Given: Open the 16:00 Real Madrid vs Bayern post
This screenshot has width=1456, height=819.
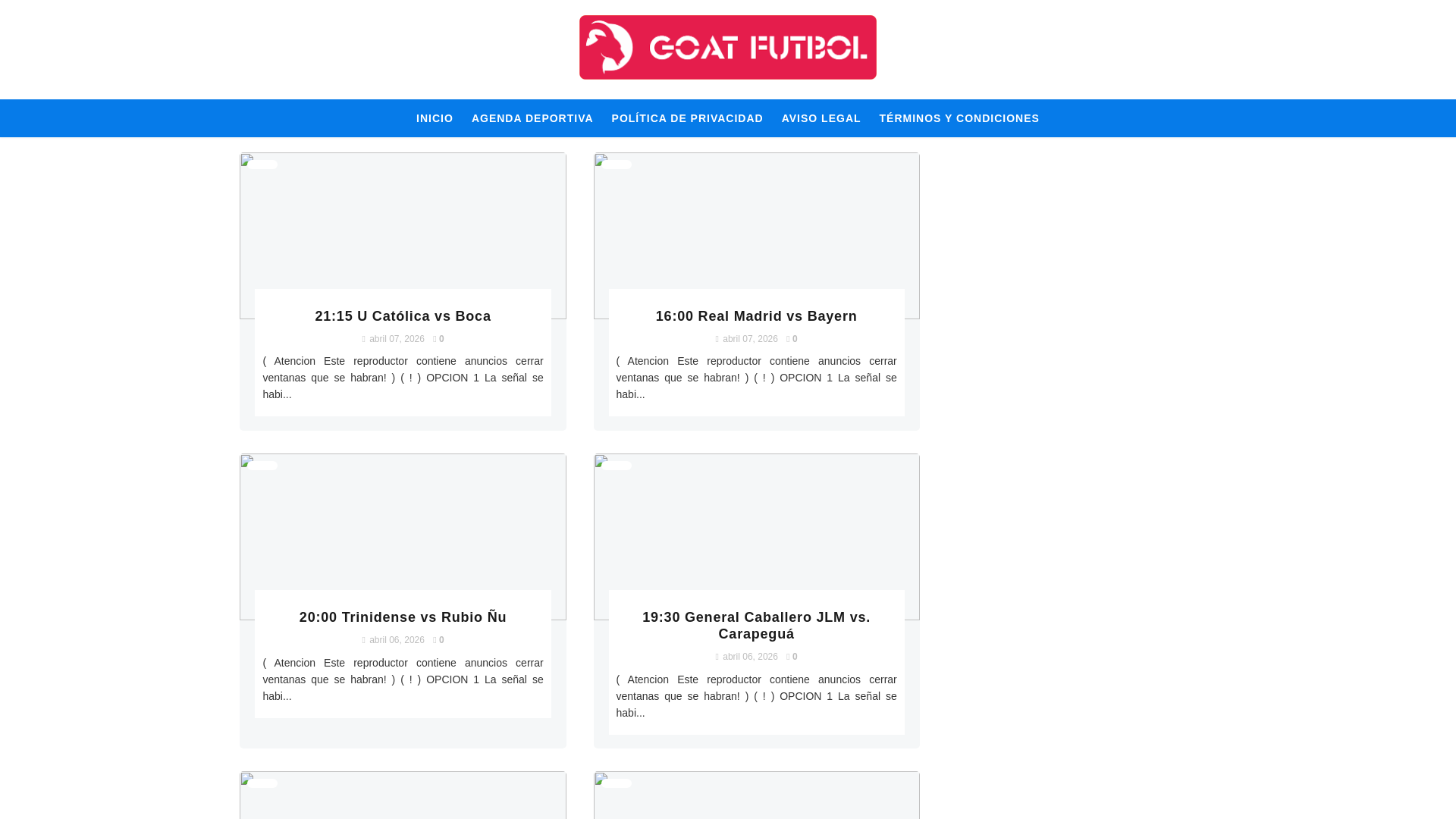Looking at the screenshot, I should click(x=756, y=316).
